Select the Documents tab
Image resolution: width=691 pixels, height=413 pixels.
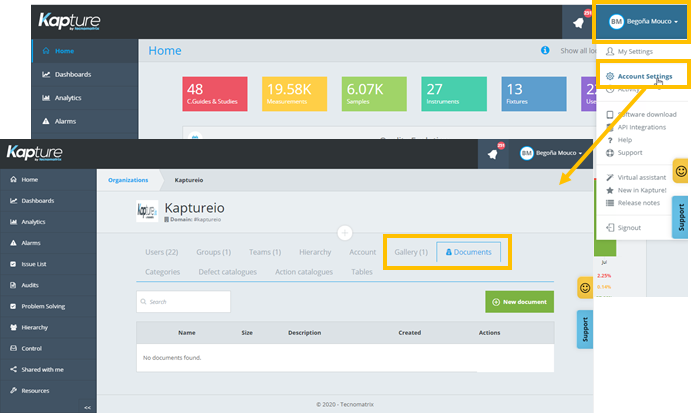pyautogui.click(x=468, y=252)
